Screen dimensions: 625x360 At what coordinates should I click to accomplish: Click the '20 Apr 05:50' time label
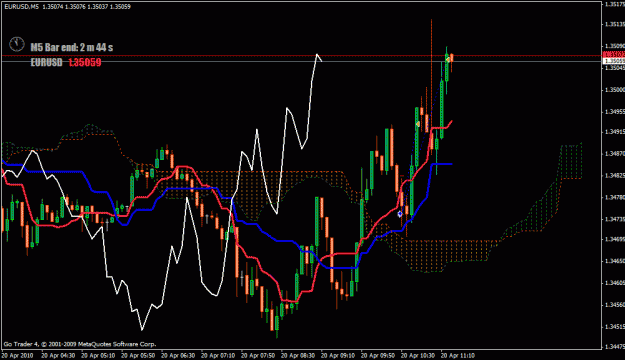(138, 355)
